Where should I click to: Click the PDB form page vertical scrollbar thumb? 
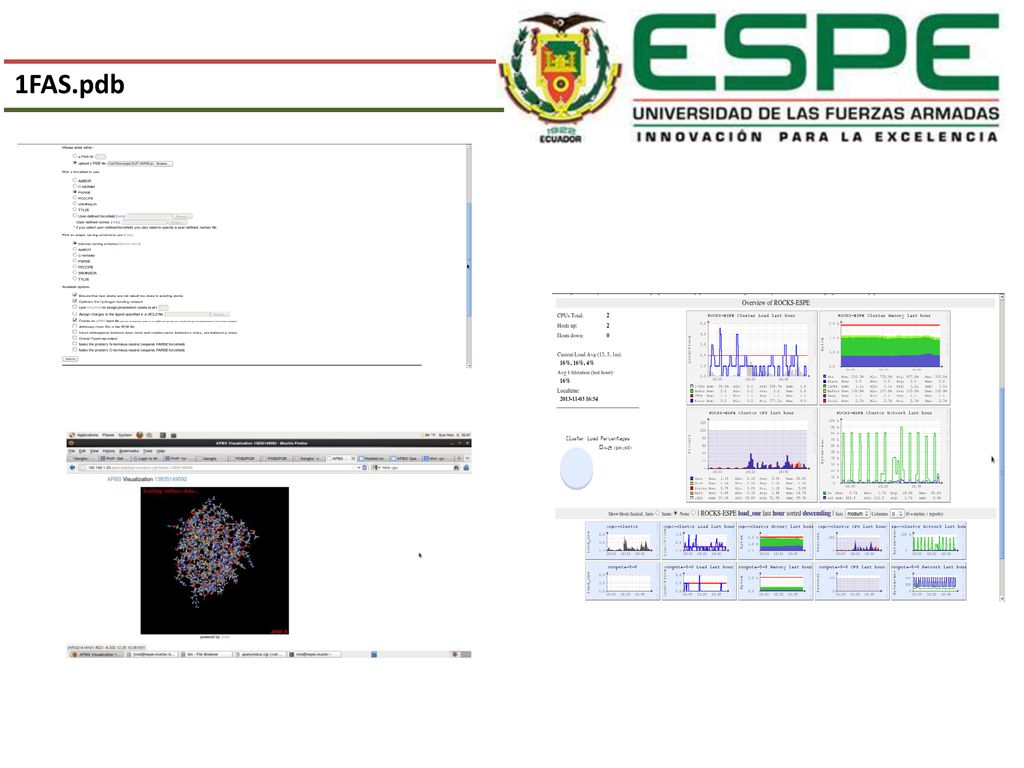[x=468, y=260]
